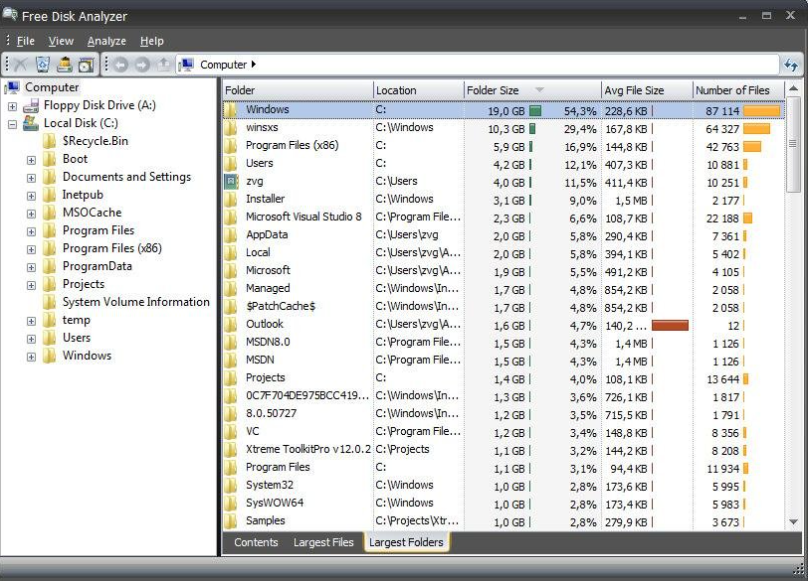
Task: Click the vertical scrollbar thumb in list
Action: pos(794,144)
